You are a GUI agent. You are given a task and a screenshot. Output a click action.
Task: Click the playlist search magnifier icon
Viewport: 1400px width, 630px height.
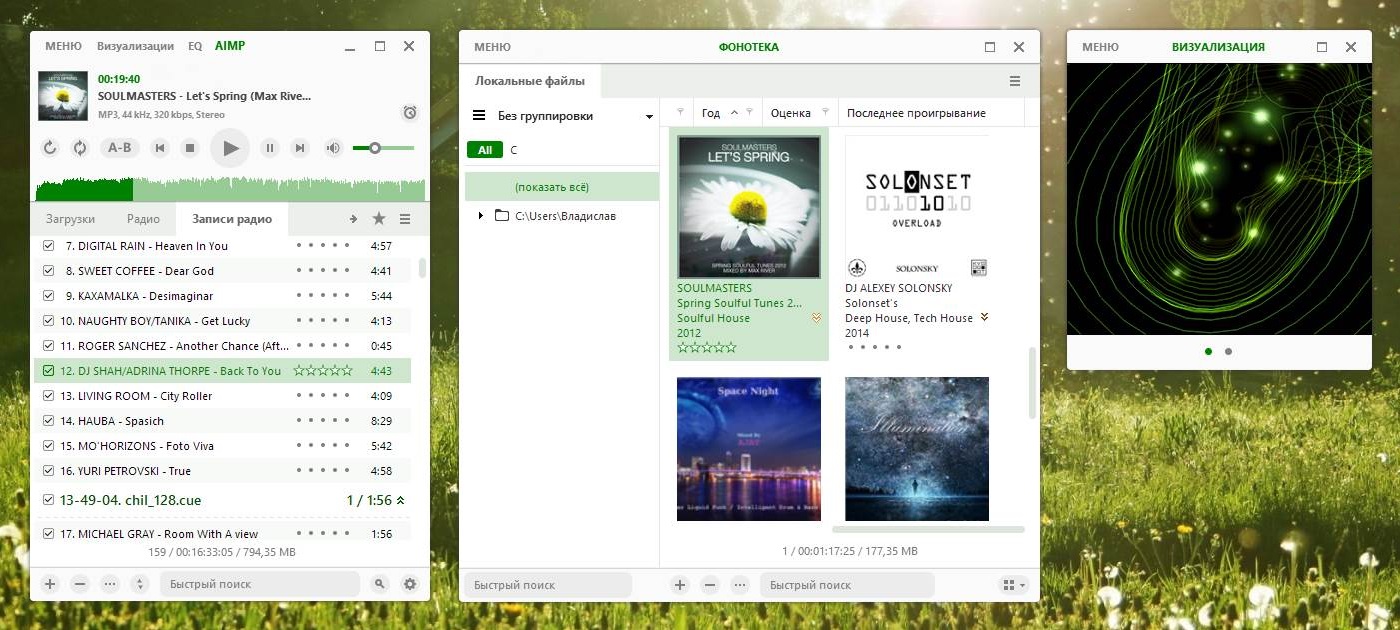379,584
